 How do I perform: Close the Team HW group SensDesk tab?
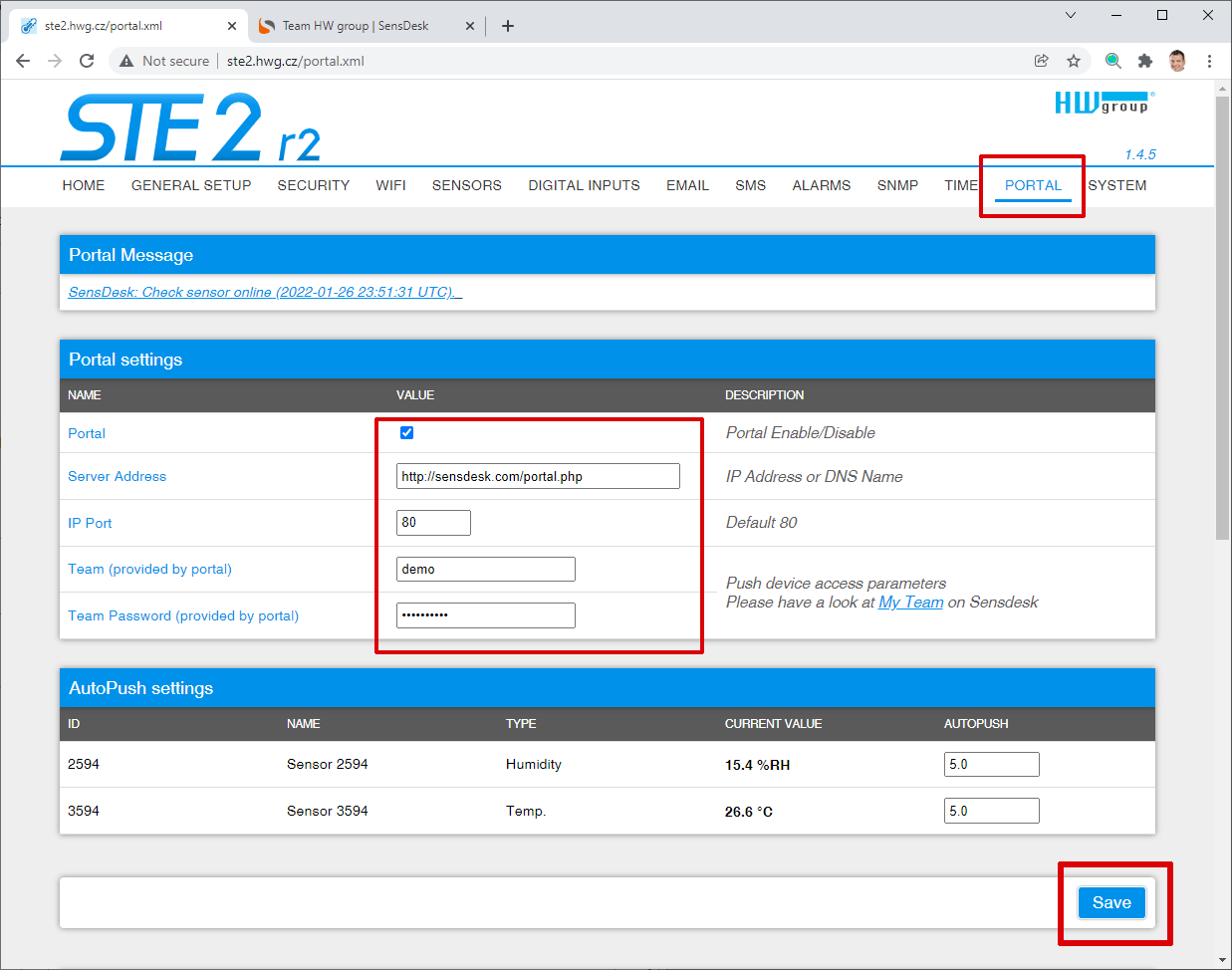[x=470, y=26]
